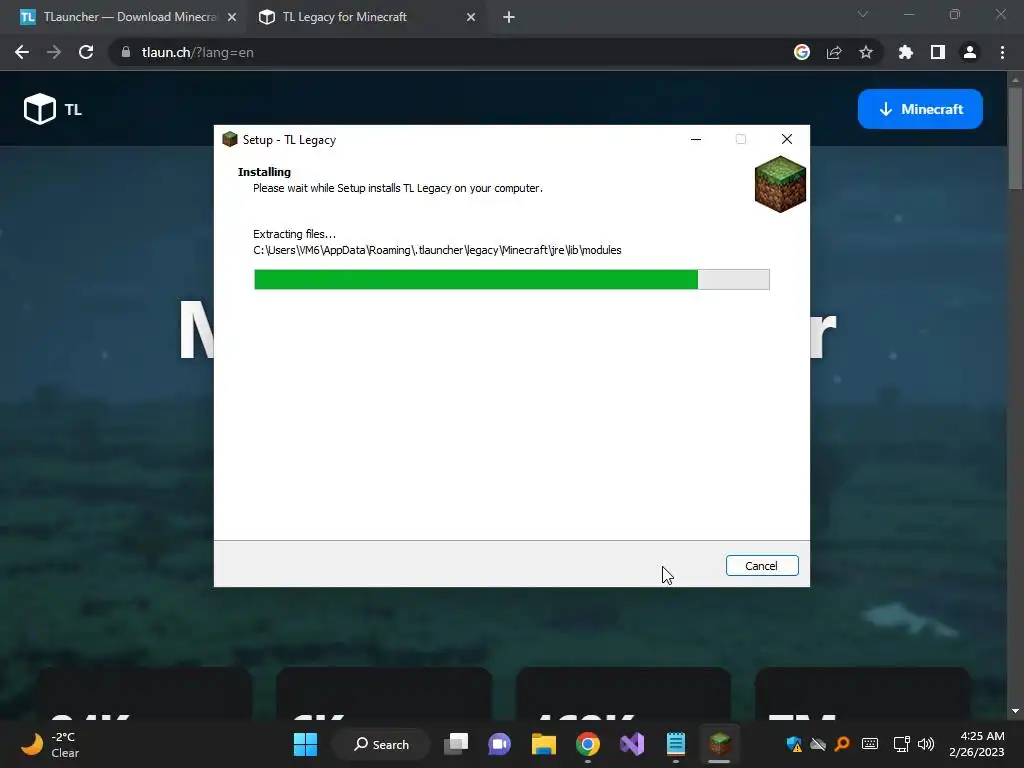View site security lock information
The image size is (1024, 768).
point(126,52)
